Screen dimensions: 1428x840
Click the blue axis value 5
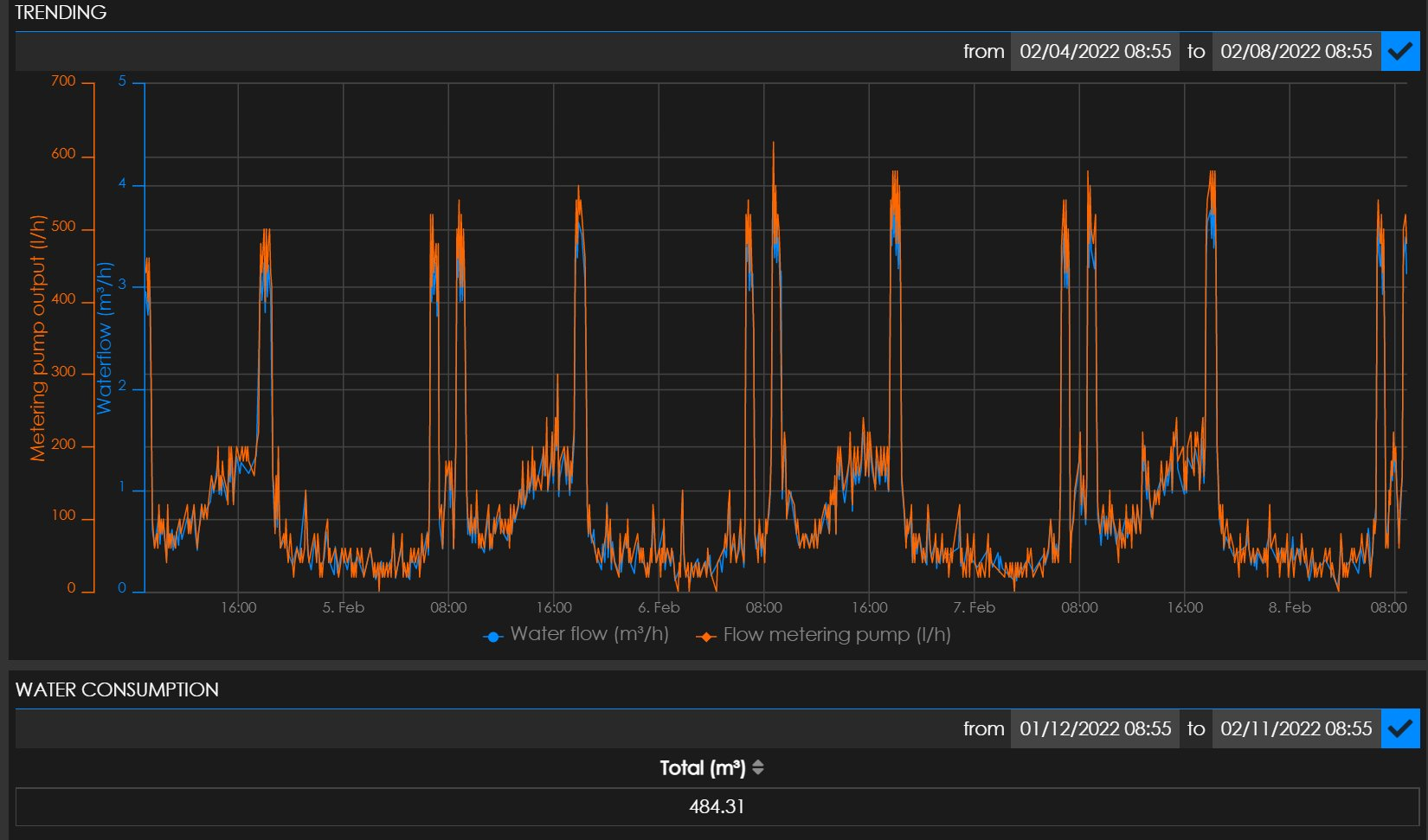122,81
